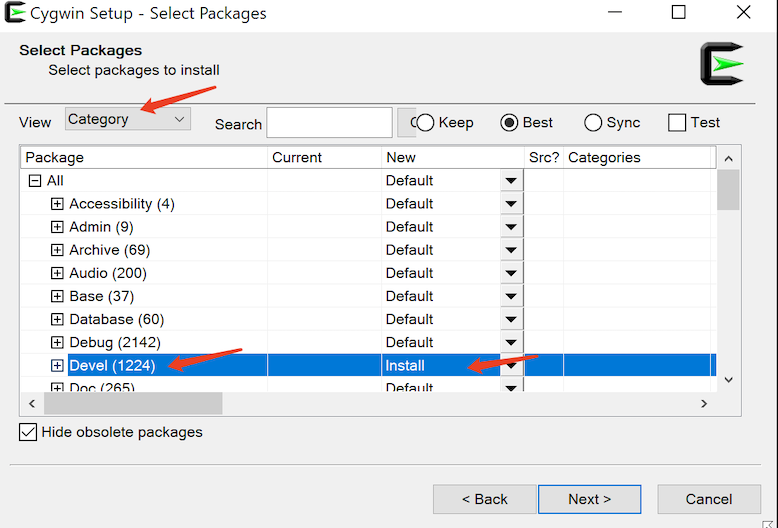Open the action dropdown for Devel row
The width and height of the screenshot is (778, 528).
point(511,366)
